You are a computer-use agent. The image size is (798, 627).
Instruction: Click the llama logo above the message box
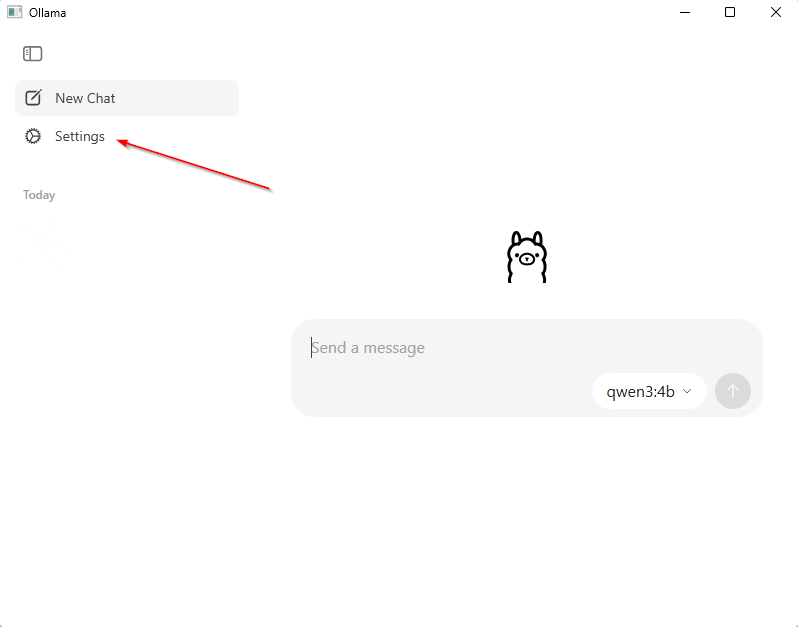(x=527, y=256)
